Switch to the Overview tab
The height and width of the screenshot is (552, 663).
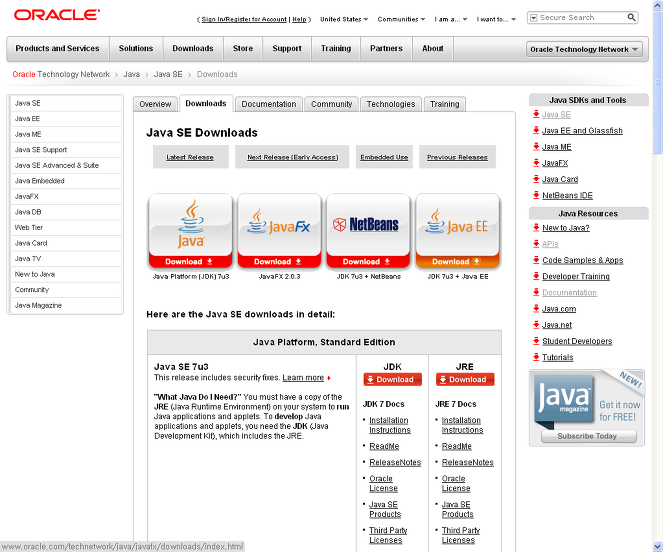coord(155,104)
